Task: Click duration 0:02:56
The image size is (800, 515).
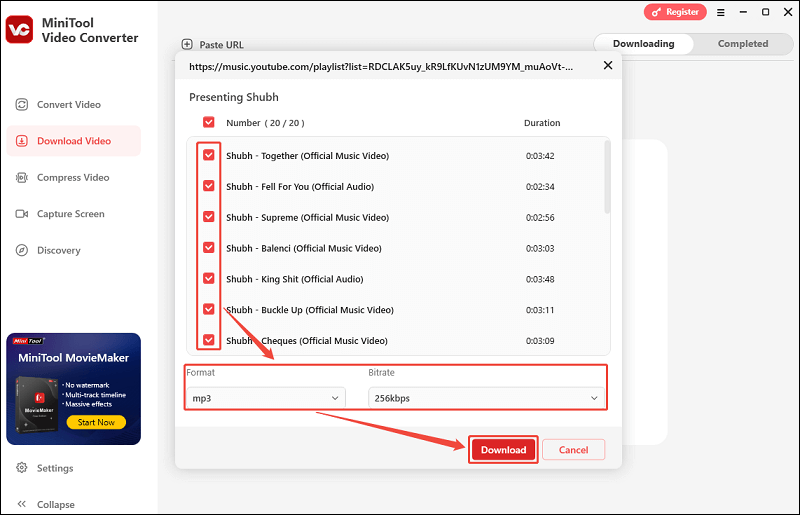Action: coord(540,217)
